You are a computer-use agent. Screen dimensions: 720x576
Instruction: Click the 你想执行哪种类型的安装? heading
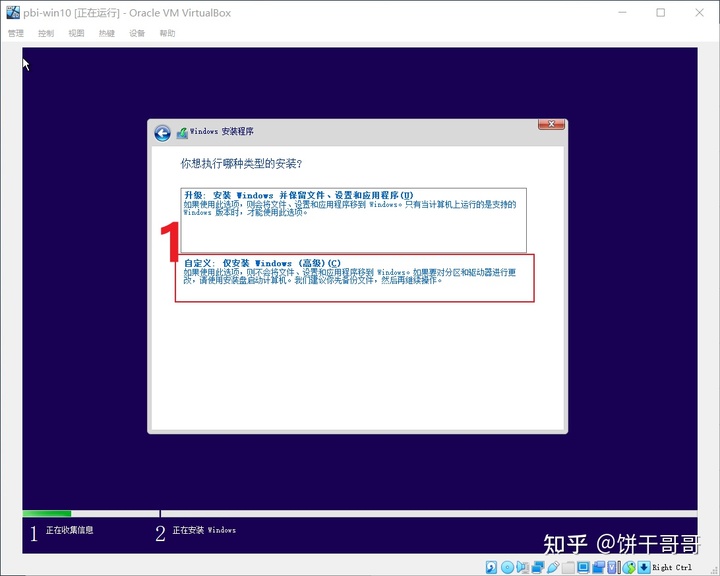pos(241,164)
